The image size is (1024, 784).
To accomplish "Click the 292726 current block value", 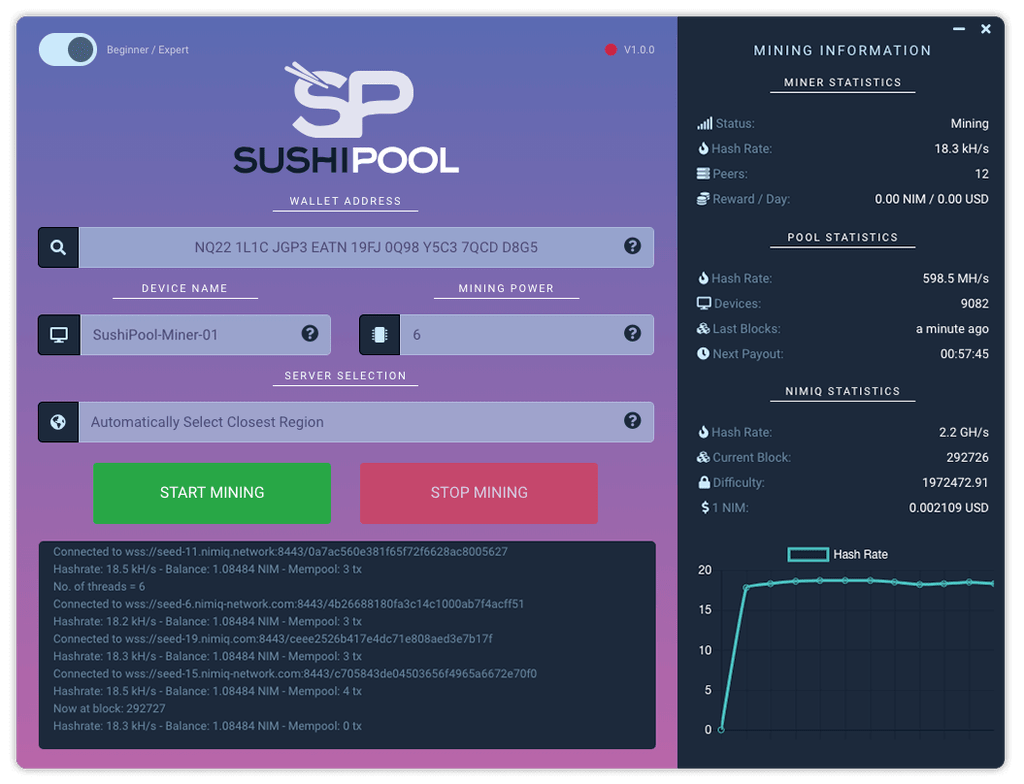I will 967,457.
